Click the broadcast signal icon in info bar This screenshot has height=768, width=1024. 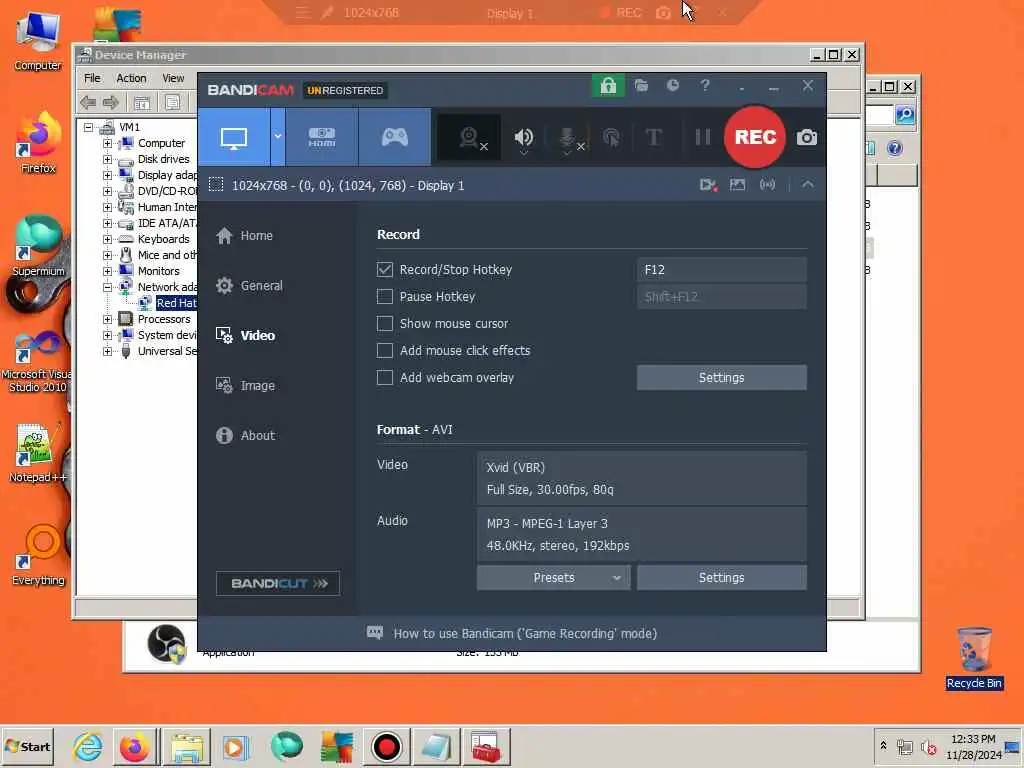click(x=767, y=185)
